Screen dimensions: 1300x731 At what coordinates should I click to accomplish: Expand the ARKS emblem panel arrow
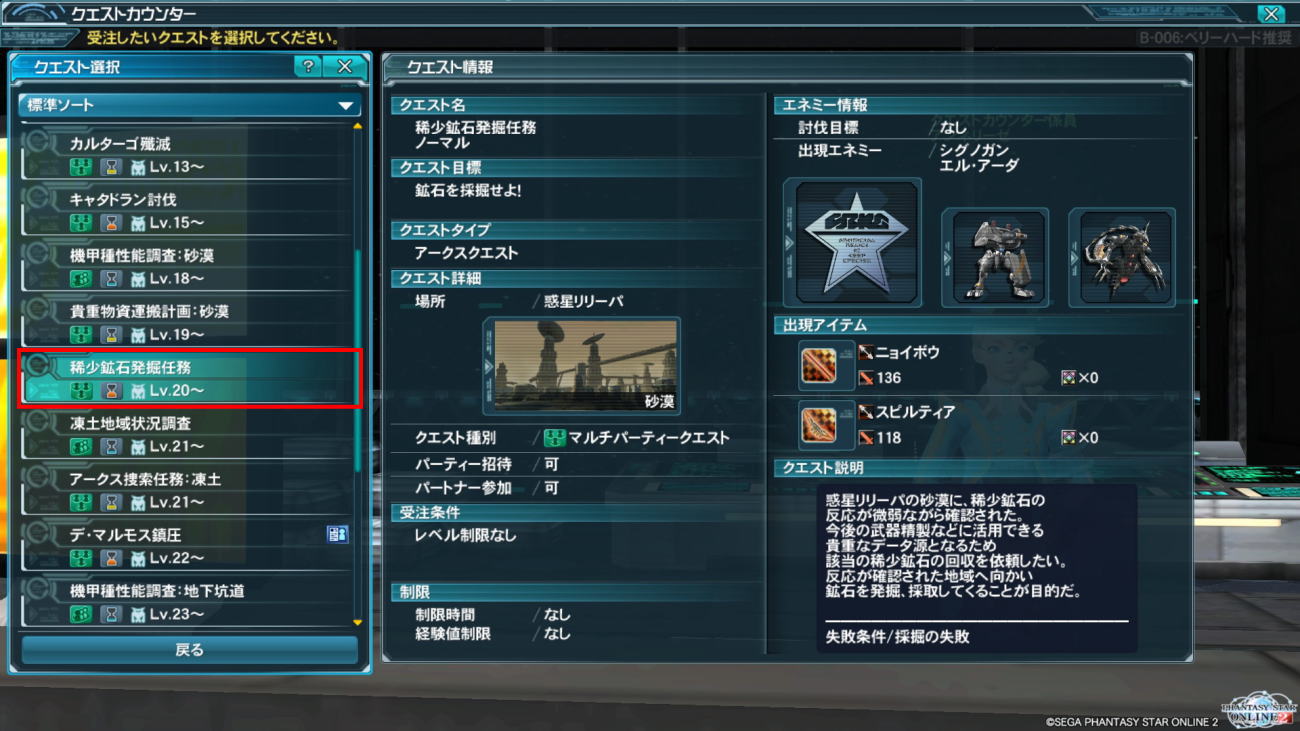(x=789, y=243)
